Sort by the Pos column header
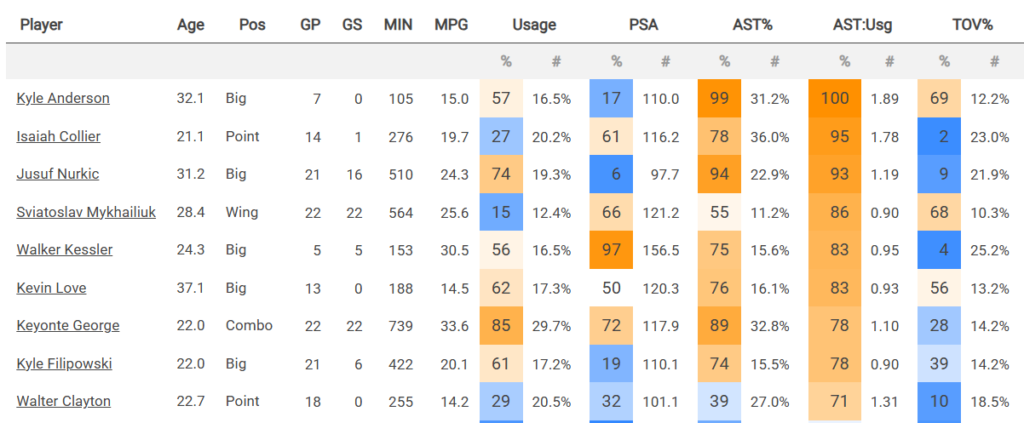 tap(253, 25)
